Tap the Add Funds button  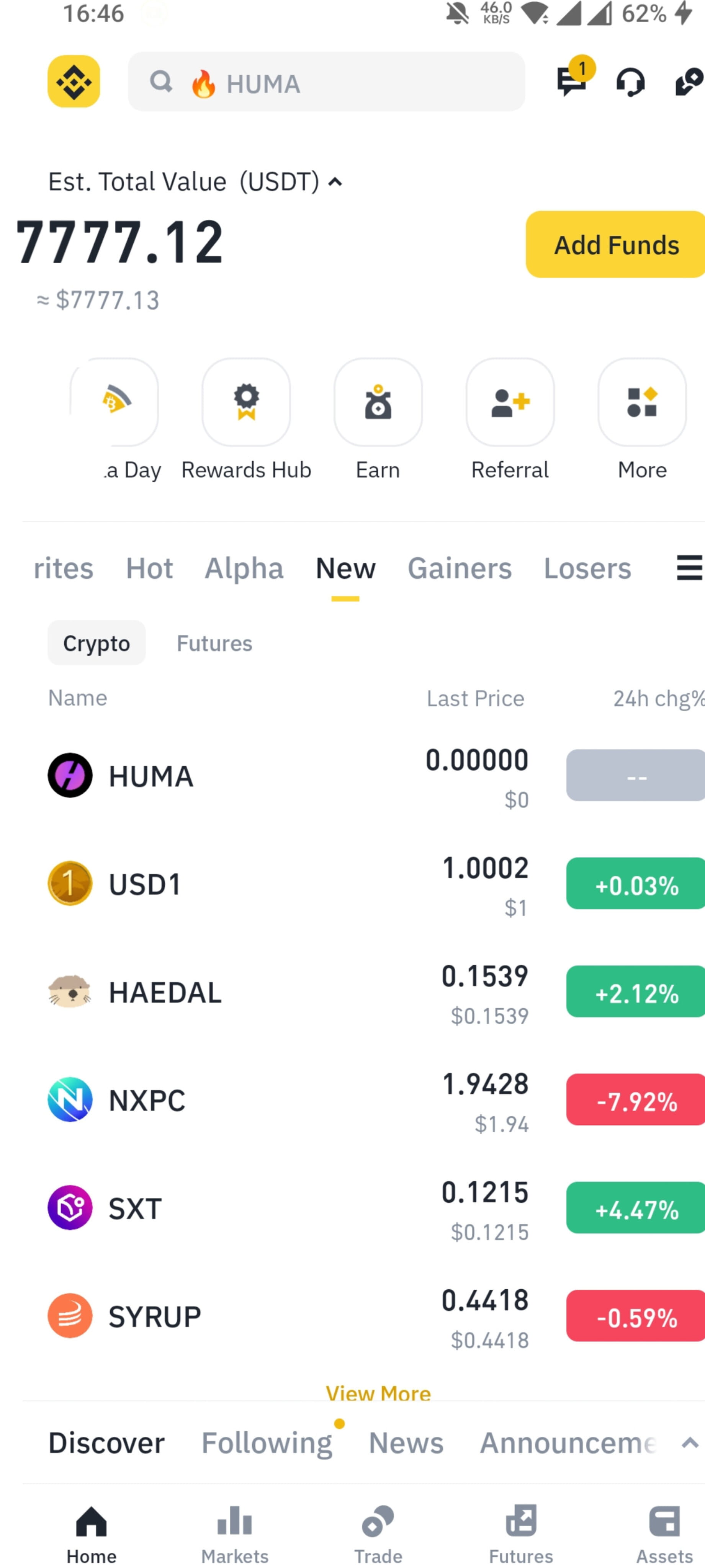[x=615, y=245]
